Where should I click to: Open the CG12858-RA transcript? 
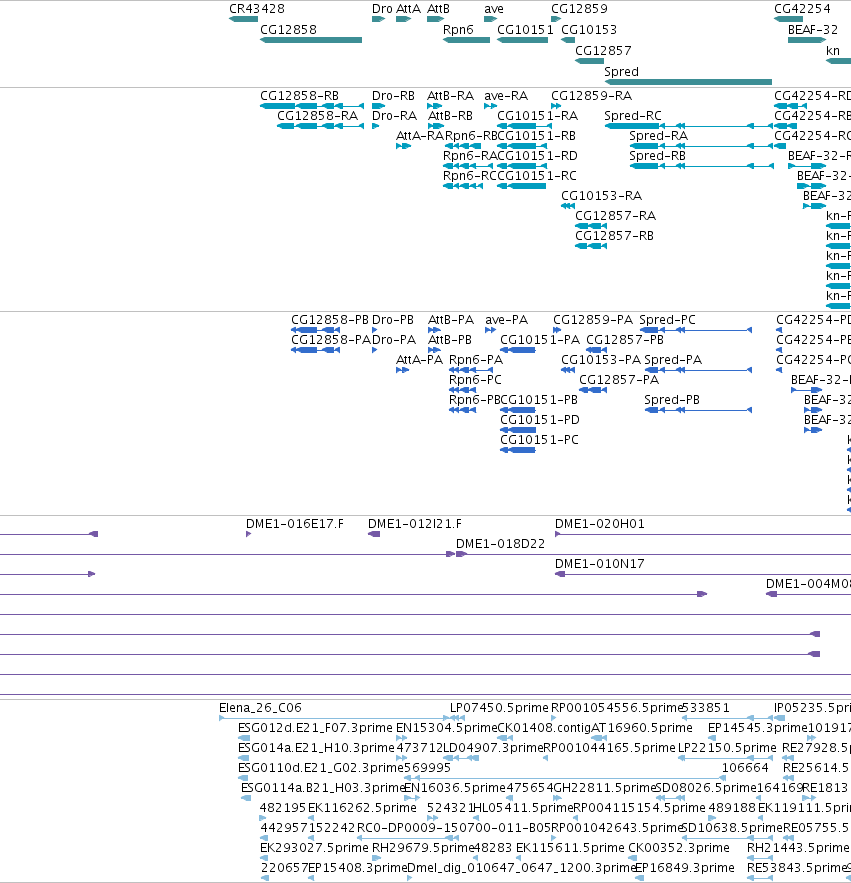click(320, 126)
